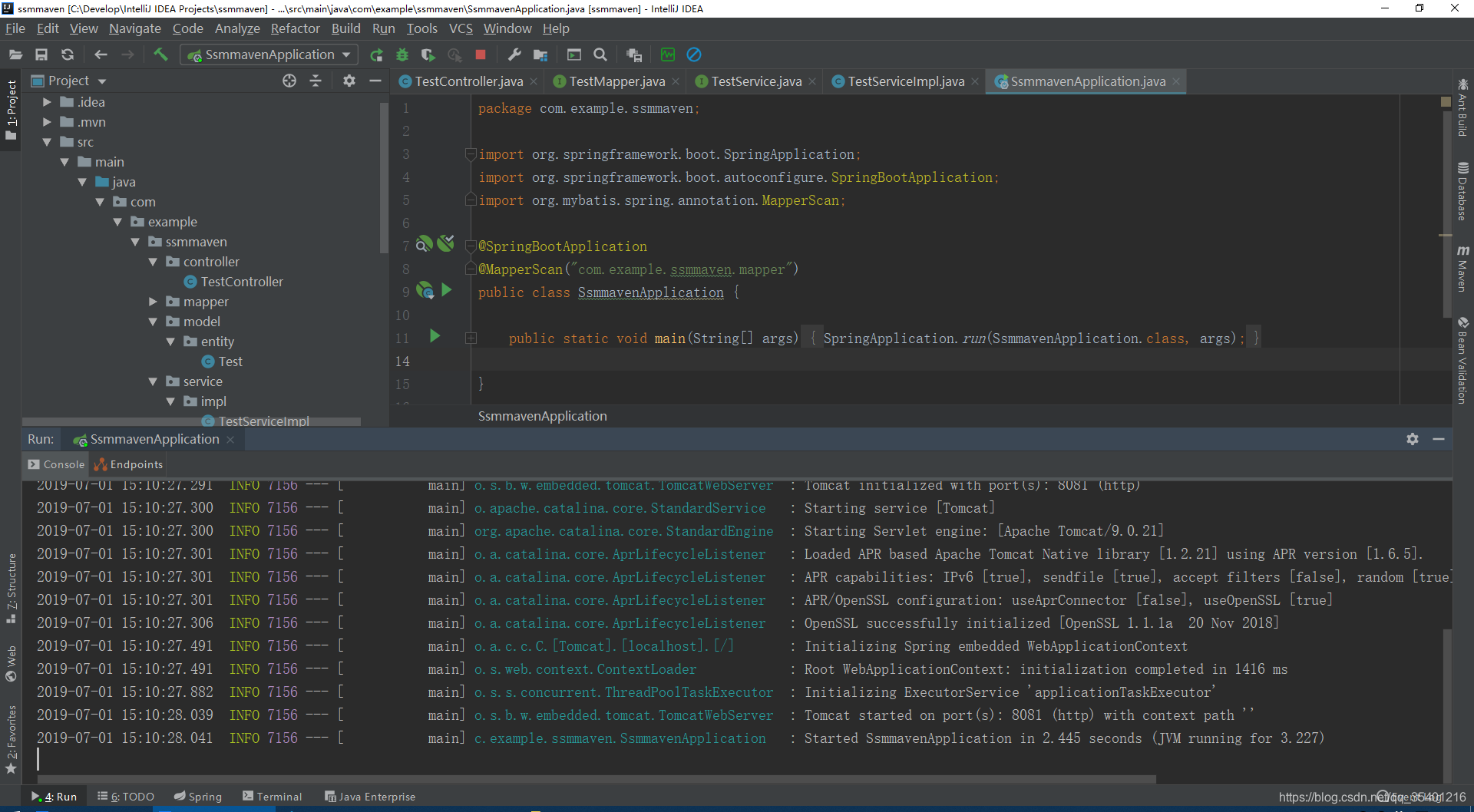The width and height of the screenshot is (1474, 812).
Task: Toggle the 2: Favorites side tool button
Action: tap(11, 740)
